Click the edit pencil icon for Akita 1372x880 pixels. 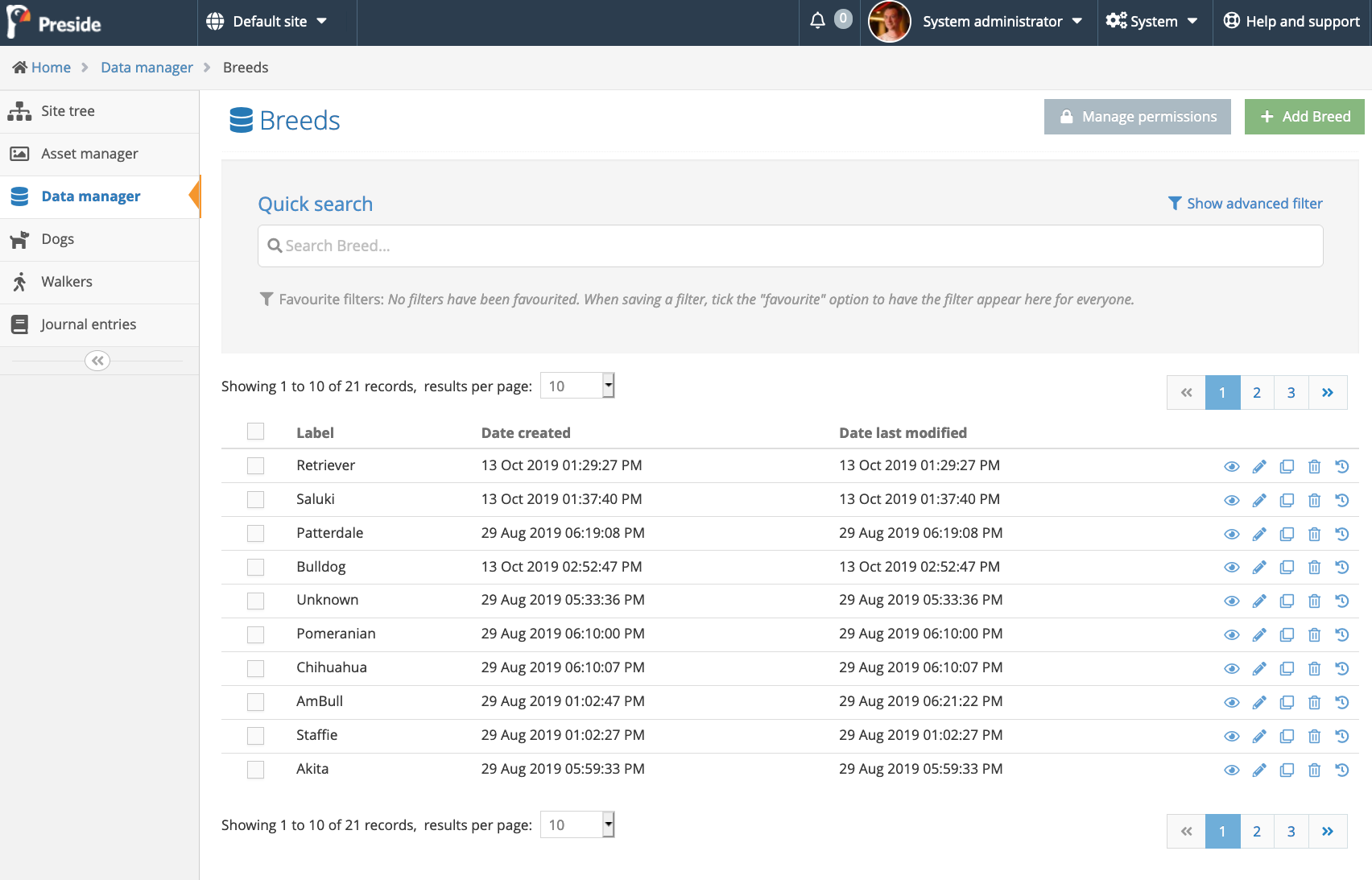coord(1259,771)
